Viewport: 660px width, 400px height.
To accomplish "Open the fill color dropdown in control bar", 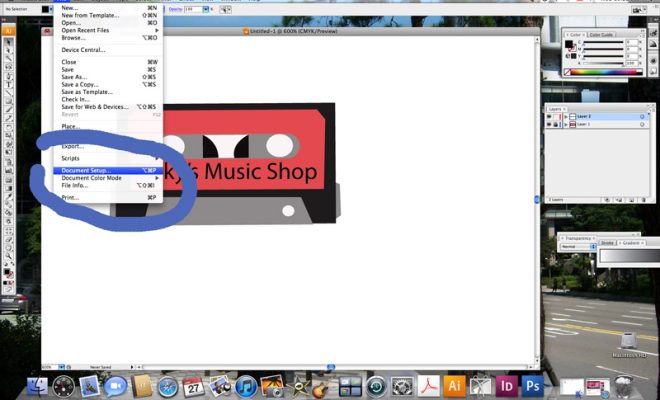I will pyautogui.click(x=51, y=9).
